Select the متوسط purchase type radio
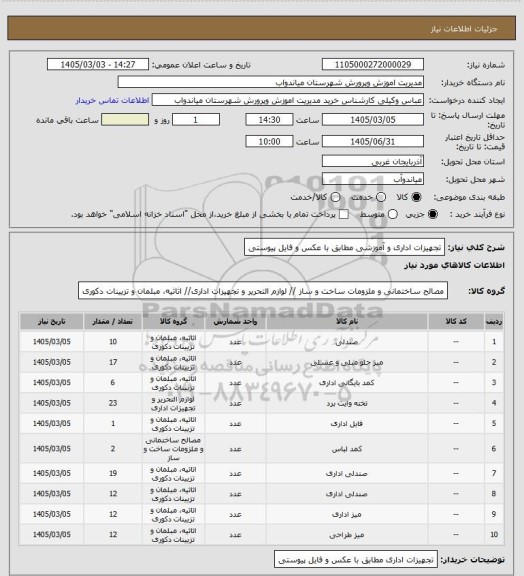Viewport: 524px width, 576px height. click(x=392, y=214)
